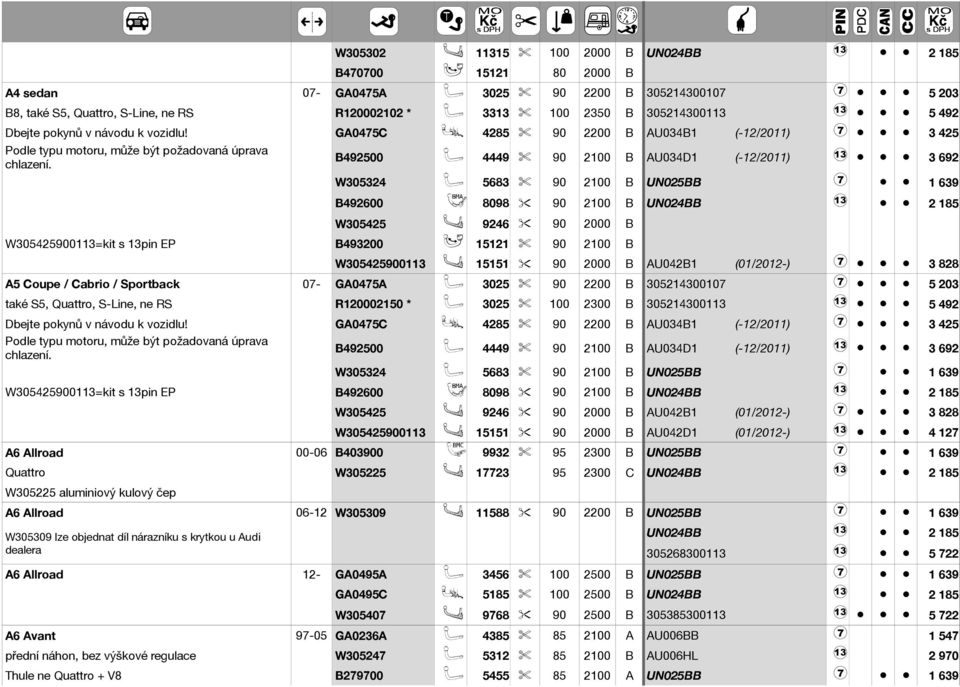Click the price 11588 for W305309

[x=492, y=513]
